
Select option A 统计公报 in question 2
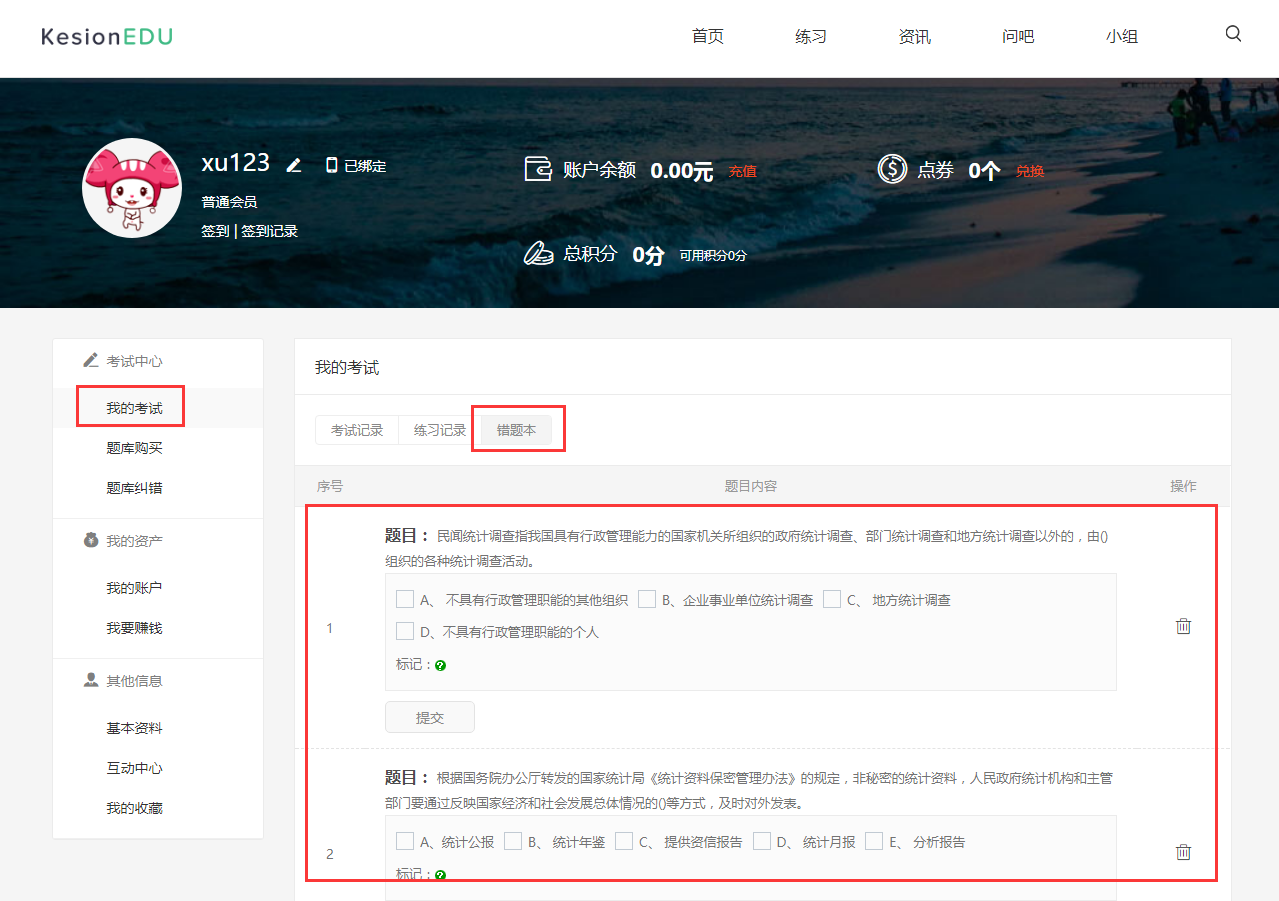(x=405, y=841)
